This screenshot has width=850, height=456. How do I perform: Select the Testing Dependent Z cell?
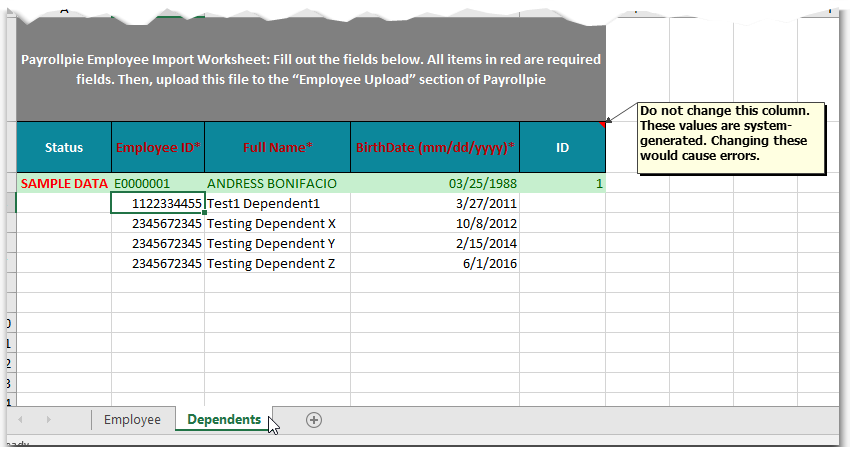click(x=278, y=264)
